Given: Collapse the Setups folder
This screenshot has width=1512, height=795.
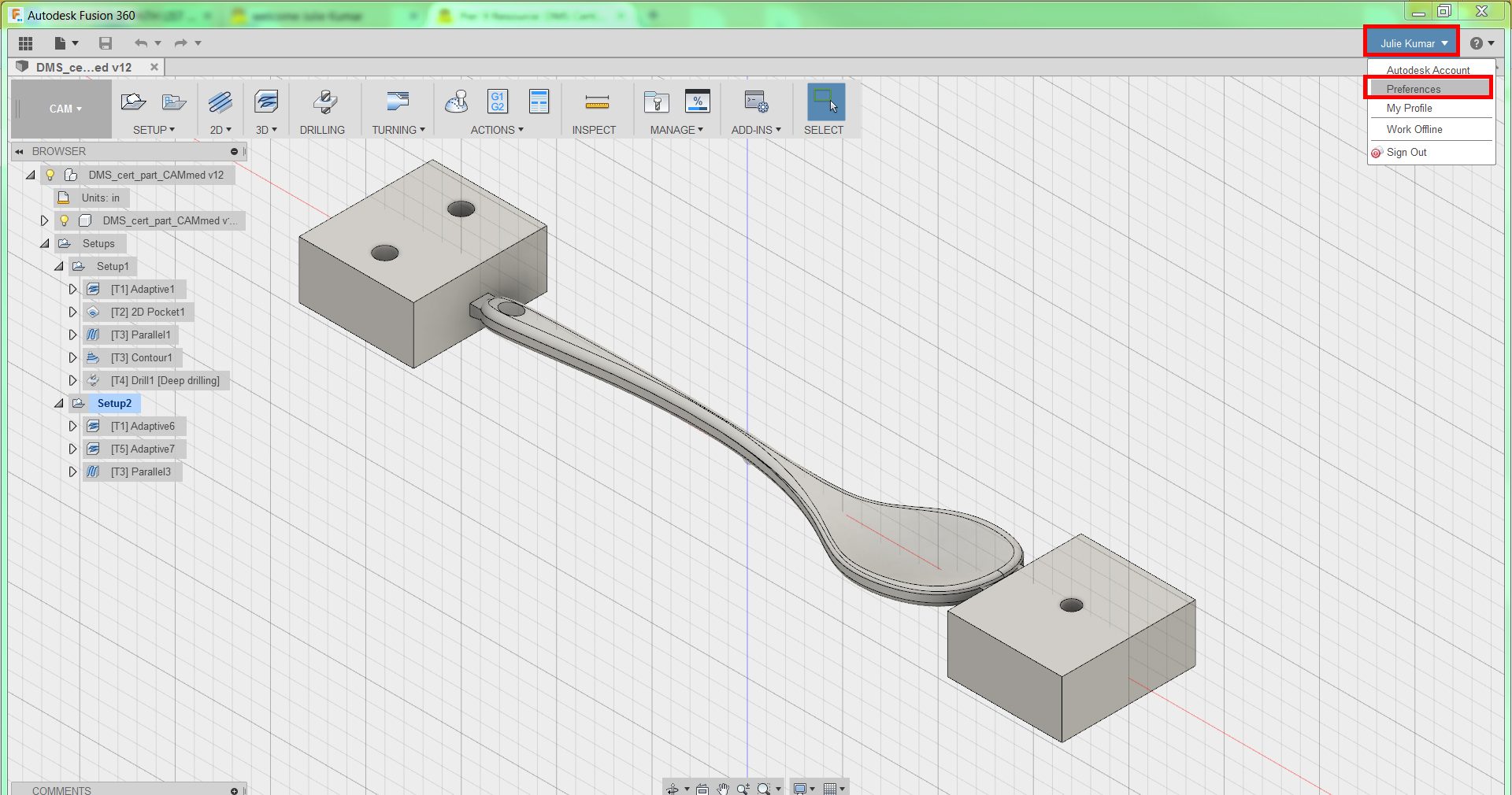Looking at the screenshot, I should [45, 243].
